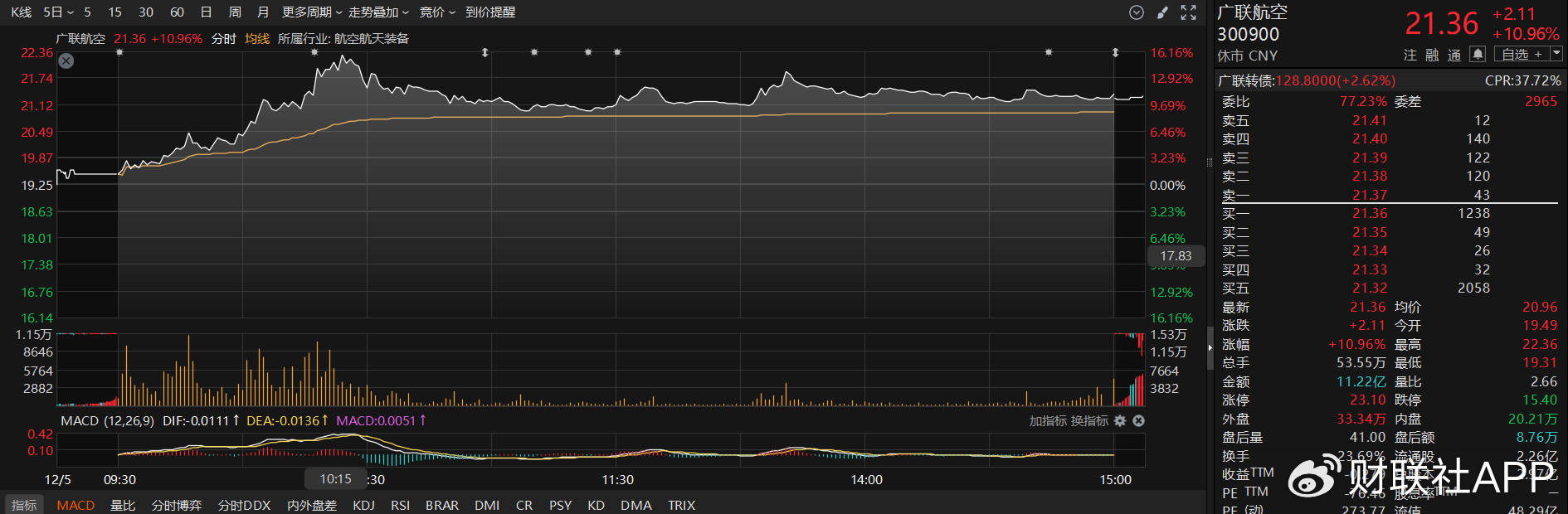1568x514 pixels.
Task: Click the 涨停 limit-up value 23.10
Action: click(x=1368, y=400)
